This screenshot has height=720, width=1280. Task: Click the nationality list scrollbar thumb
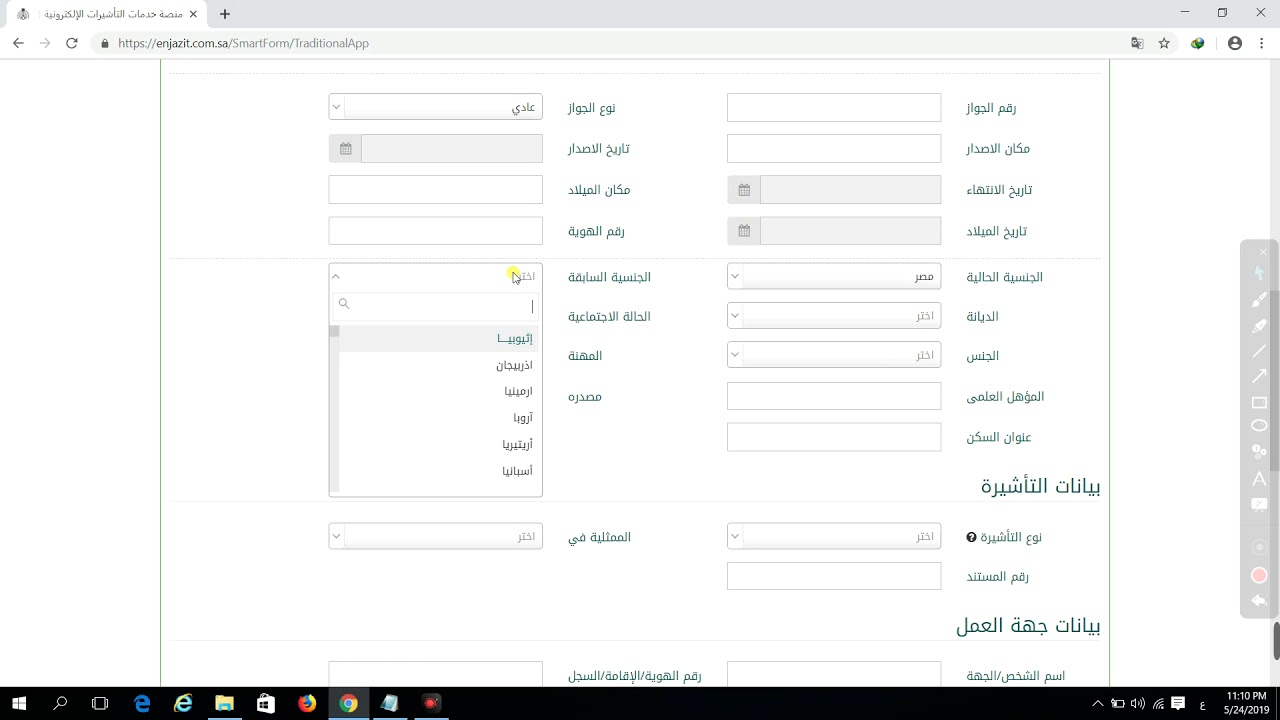tap(334, 331)
